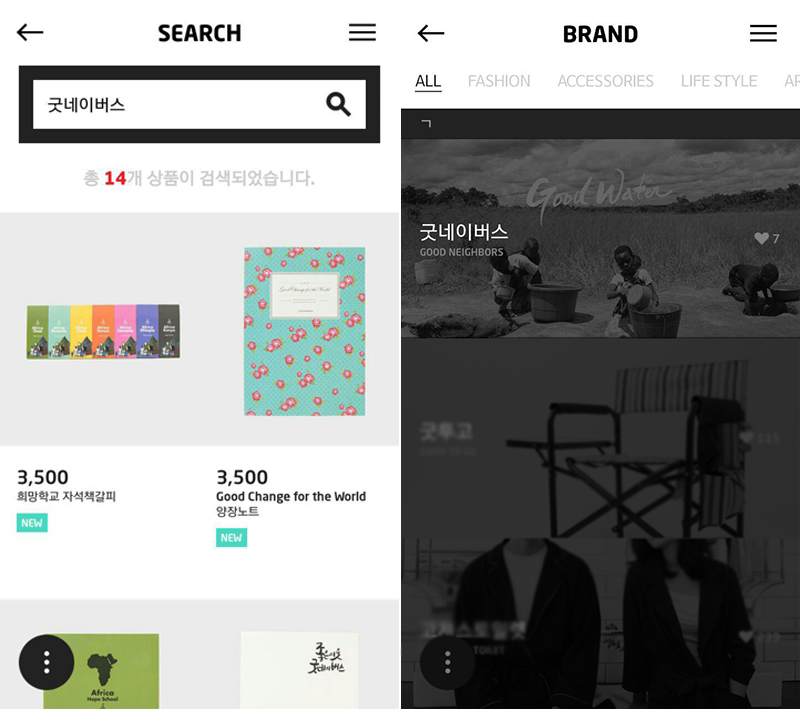Go back from the SEARCH screen

pyautogui.click(x=30, y=33)
